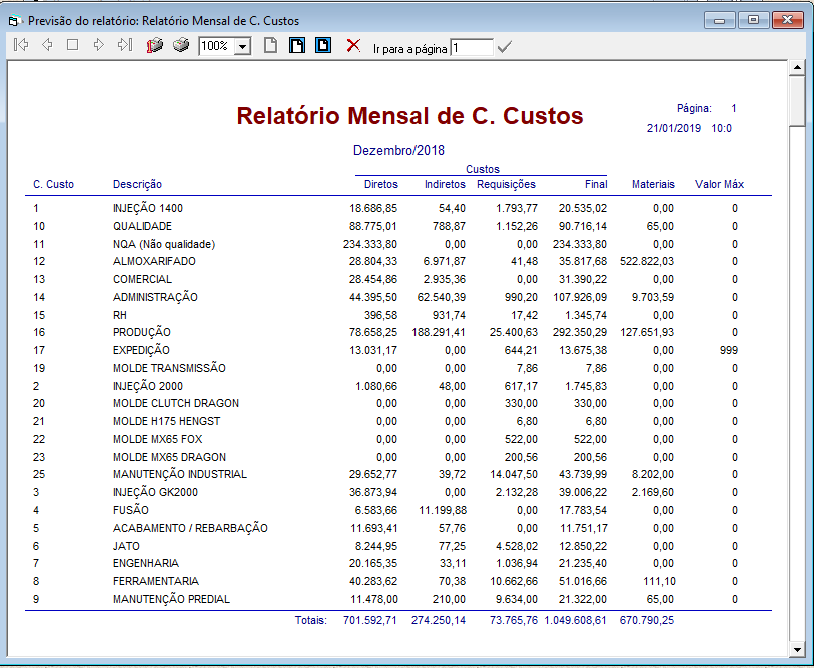Click the 'Relatório Mensal de C. Custos' heading
This screenshot has width=814, height=668.
click(410, 116)
